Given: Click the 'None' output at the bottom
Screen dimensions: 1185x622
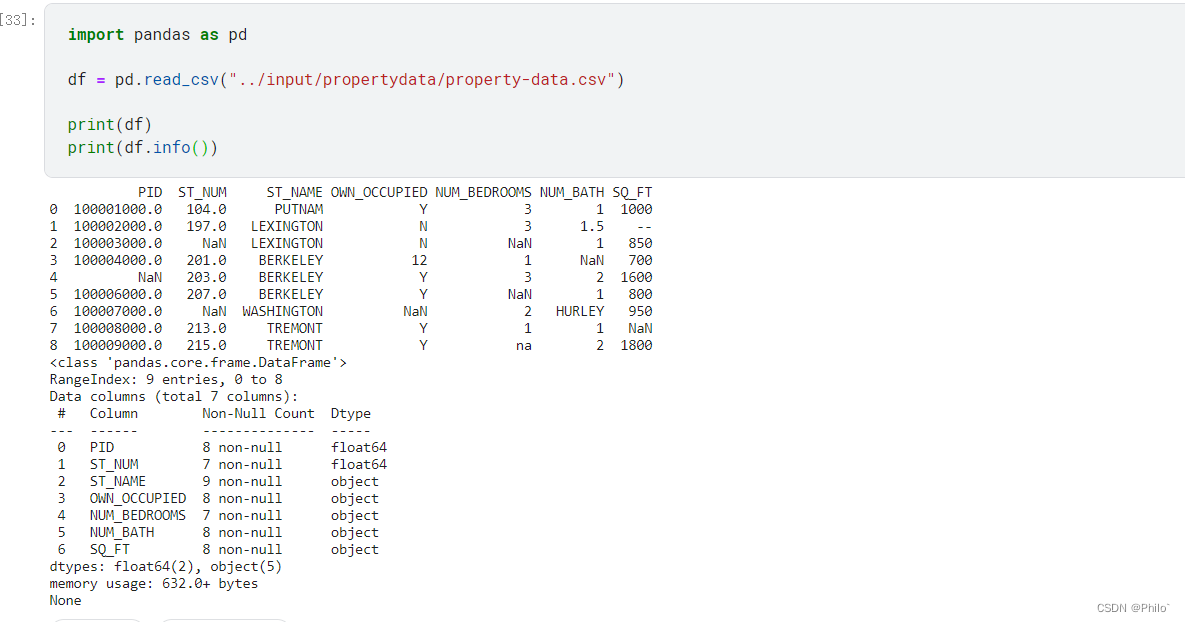Looking at the screenshot, I should click(x=65, y=601).
